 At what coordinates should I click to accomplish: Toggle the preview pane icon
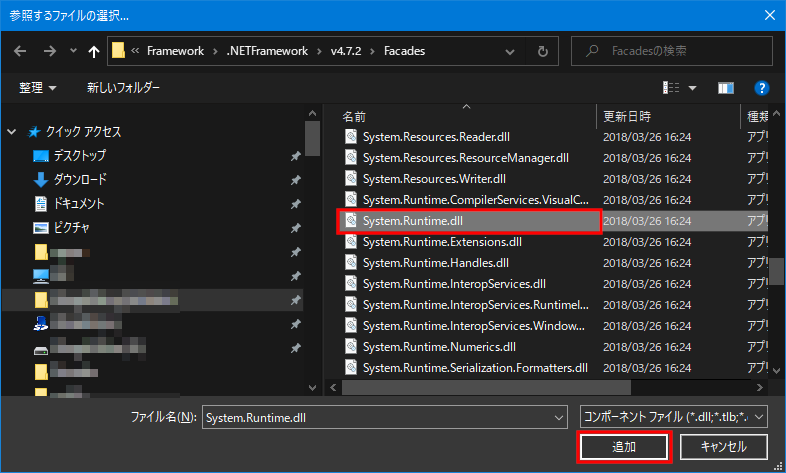tap(726, 88)
